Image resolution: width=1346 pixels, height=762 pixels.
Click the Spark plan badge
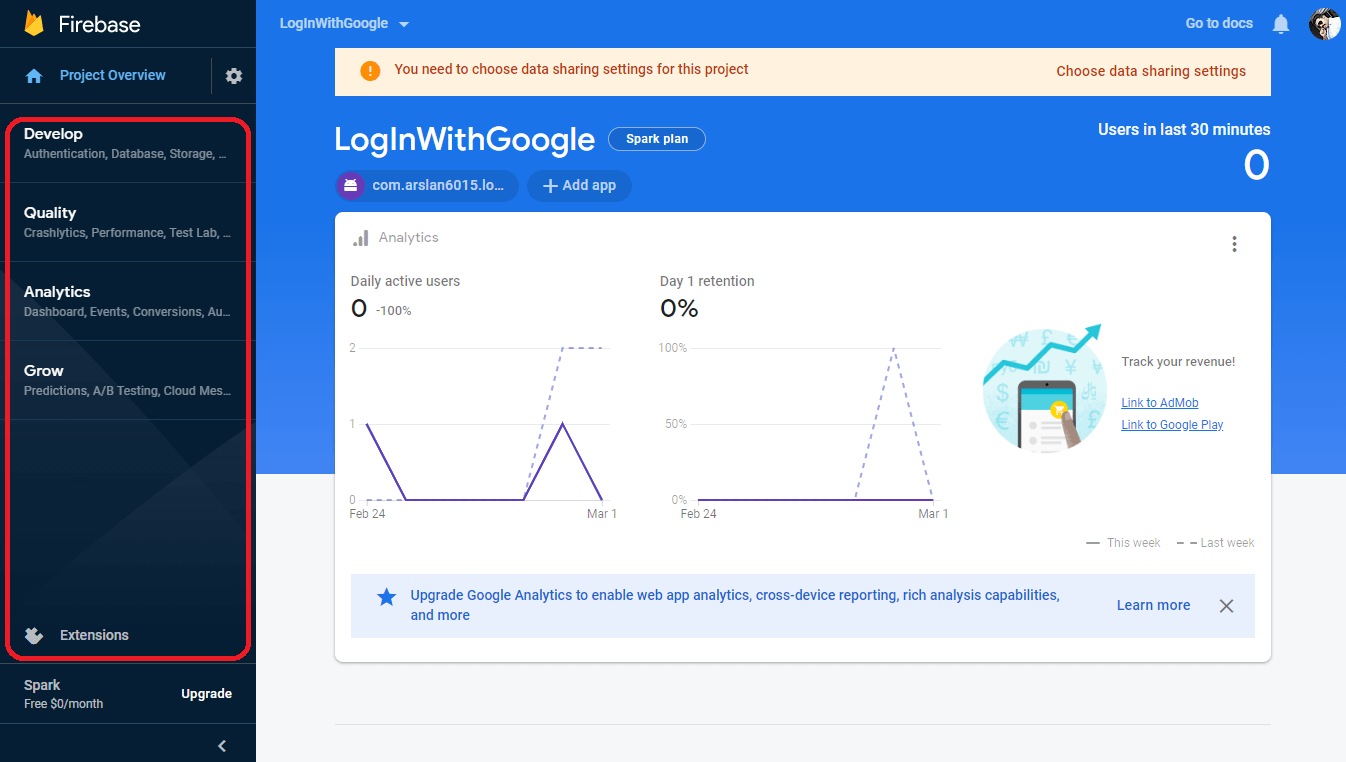(657, 139)
